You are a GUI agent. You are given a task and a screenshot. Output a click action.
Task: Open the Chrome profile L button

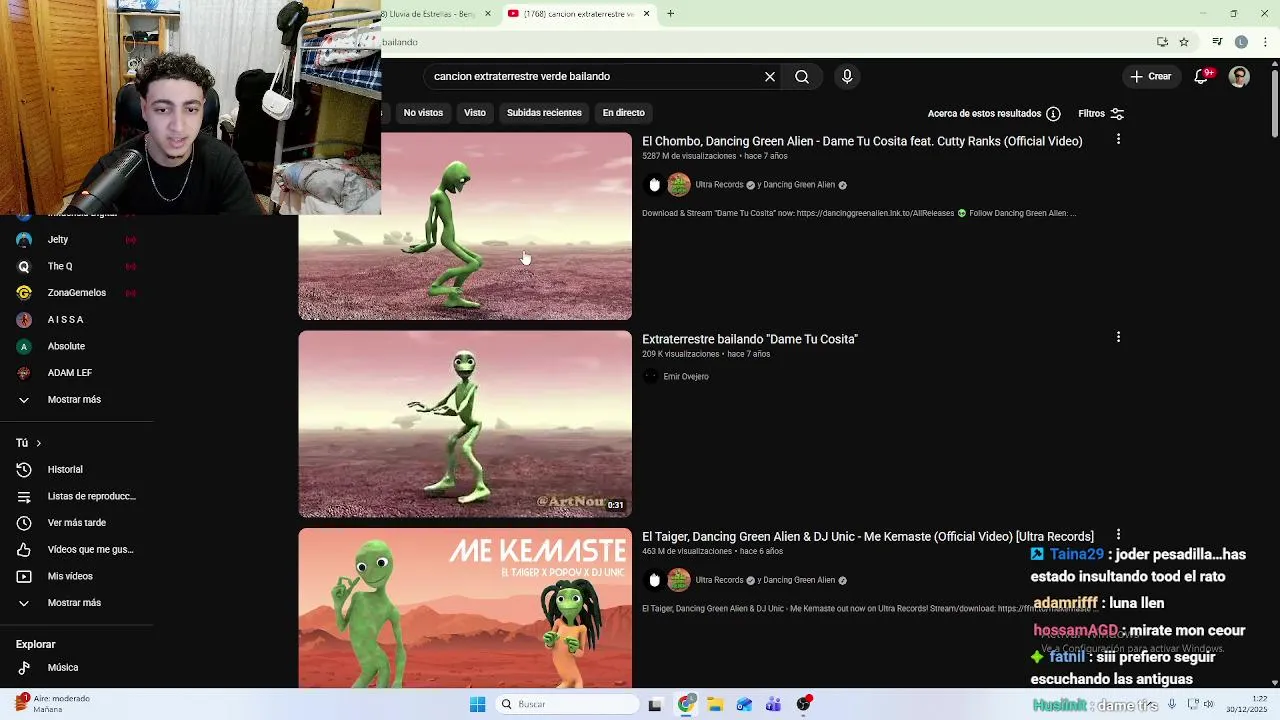[1241, 42]
